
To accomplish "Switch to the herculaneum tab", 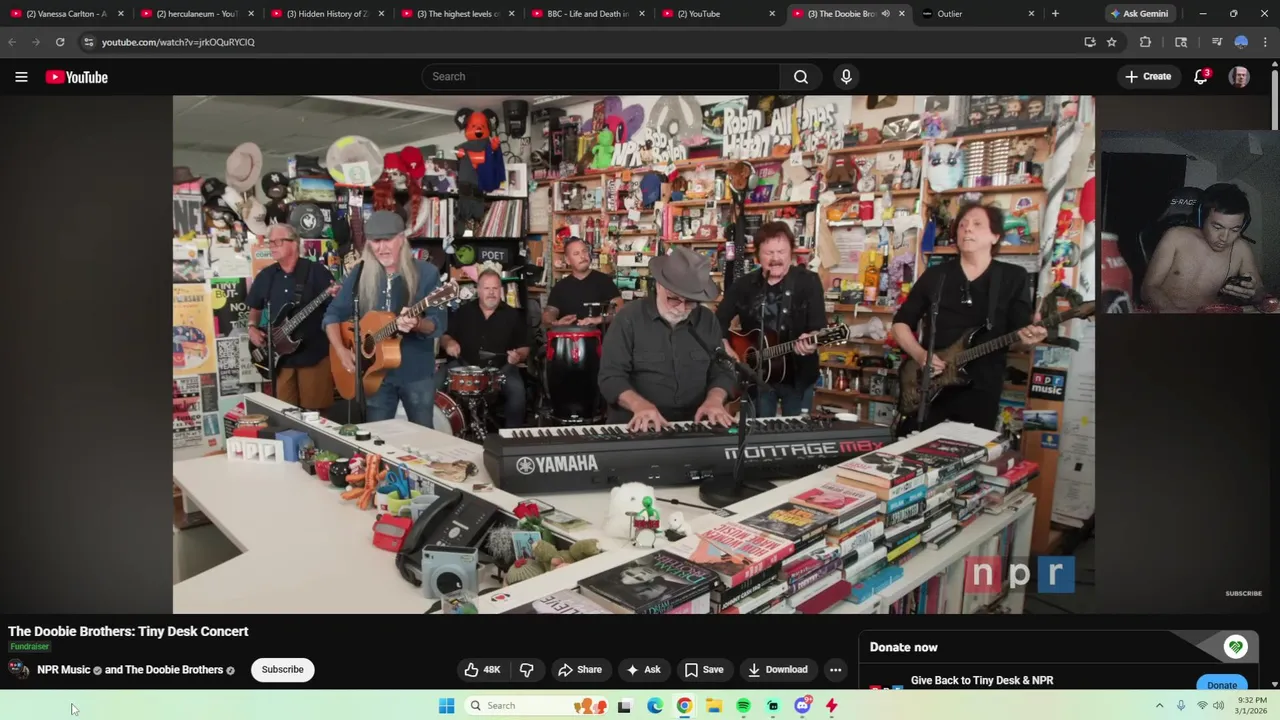I will tap(196, 14).
